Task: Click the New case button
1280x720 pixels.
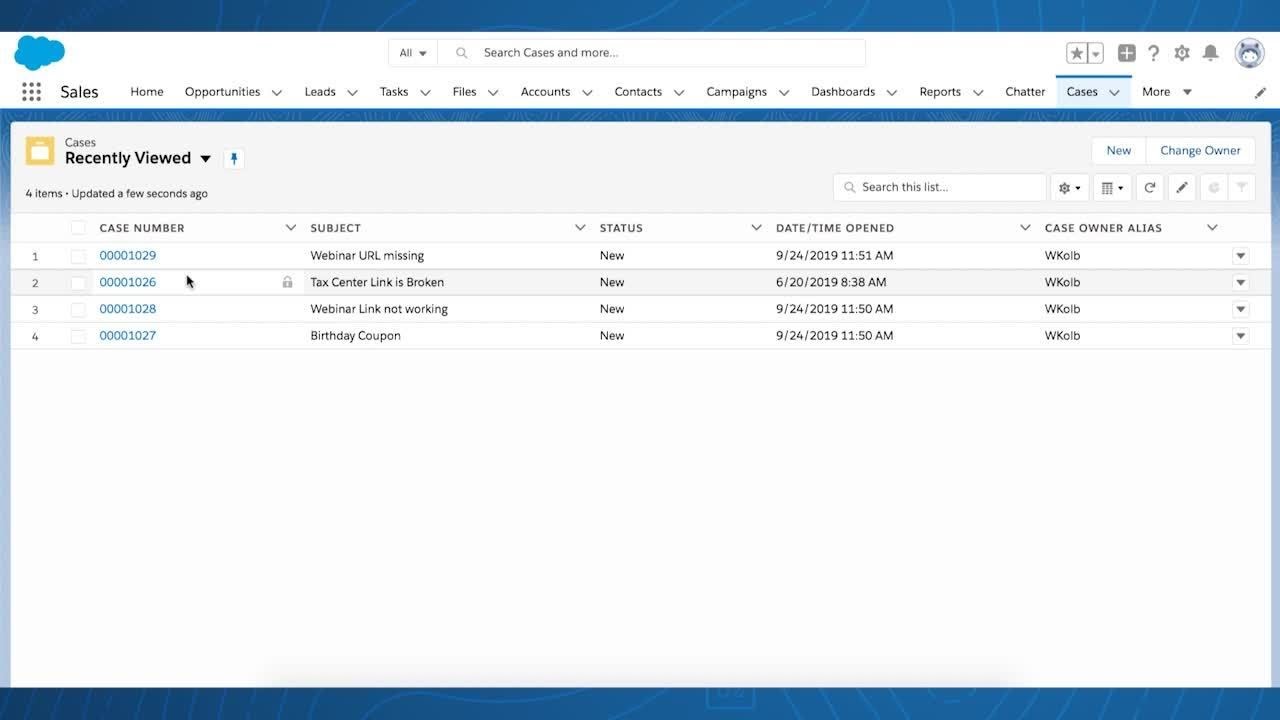Action: click(1119, 151)
